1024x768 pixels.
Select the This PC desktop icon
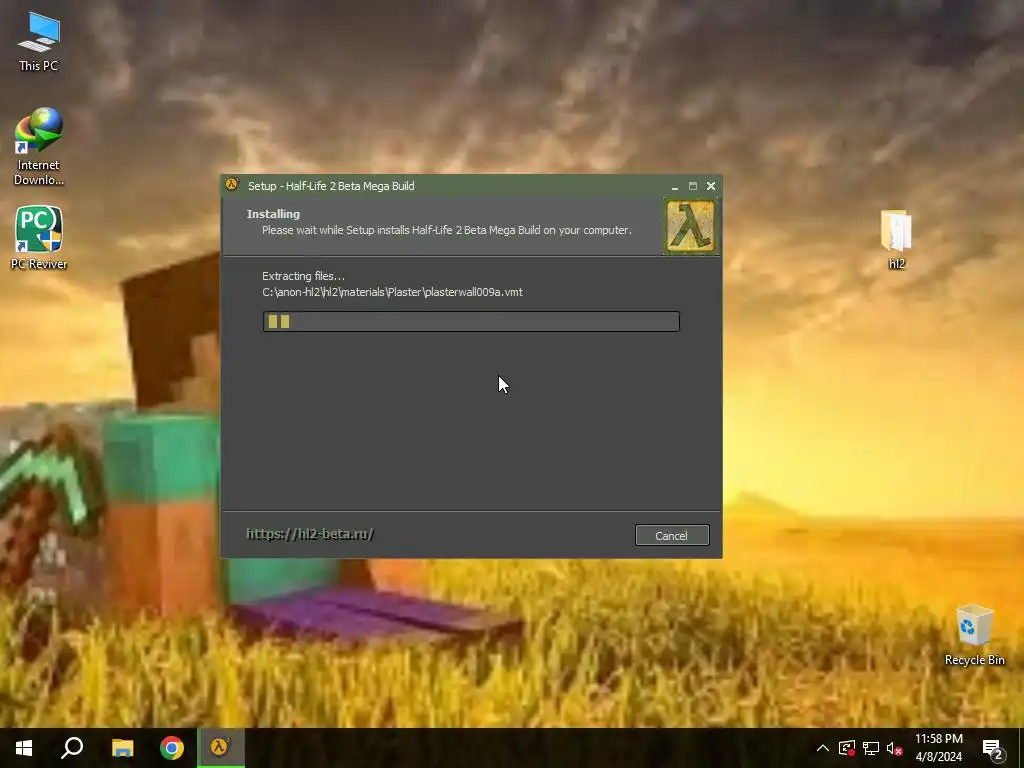point(39,41)
